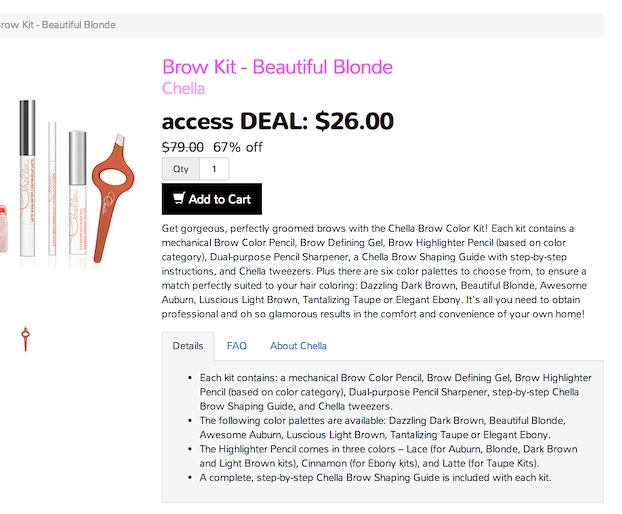Screen dimensions: 622x514
Task: Click the 67% off discount text
Action: point(238,147)
